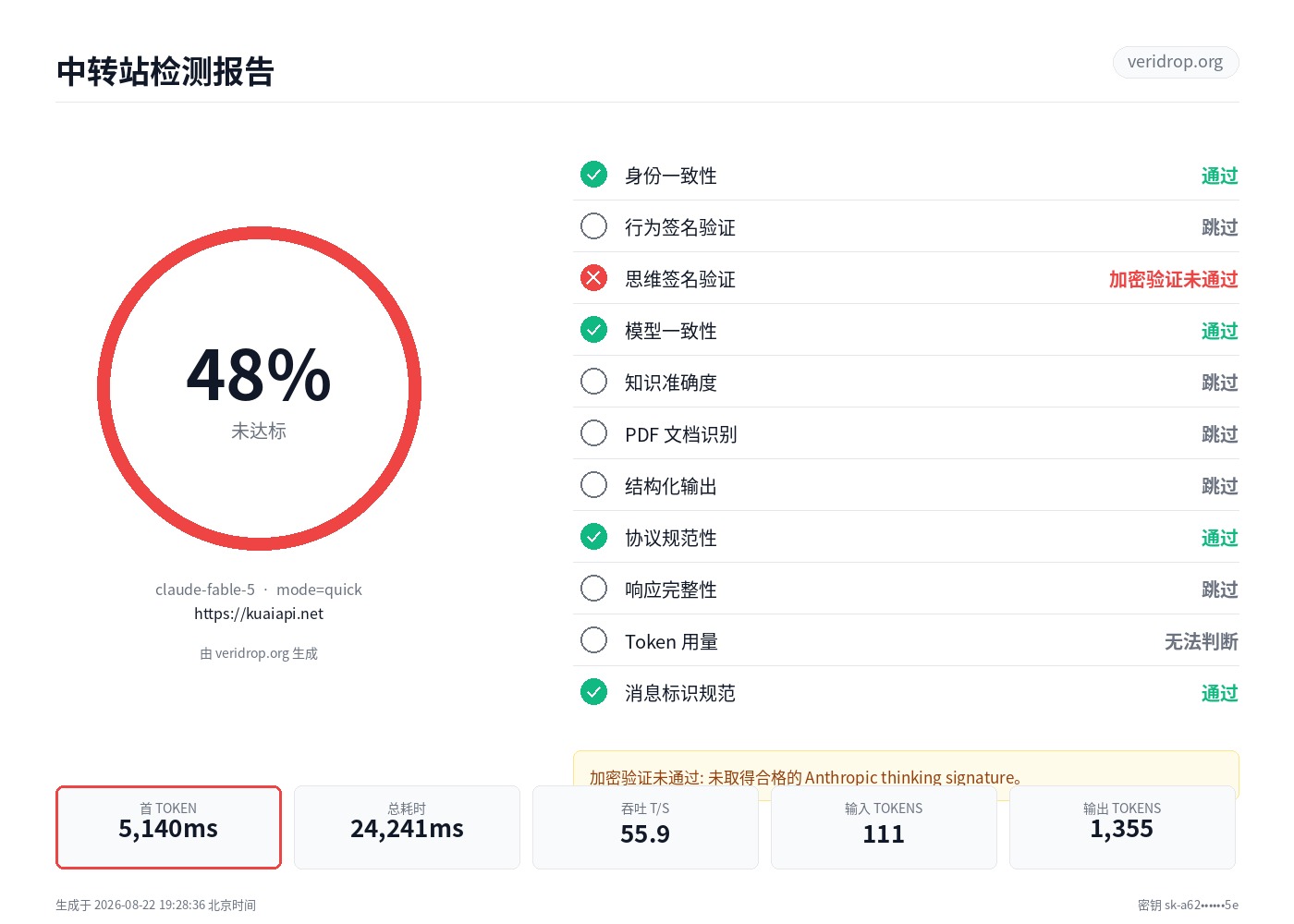Click the 吞吐 T/S 55.9 card
1294x924 pixels.
point(645,827)
